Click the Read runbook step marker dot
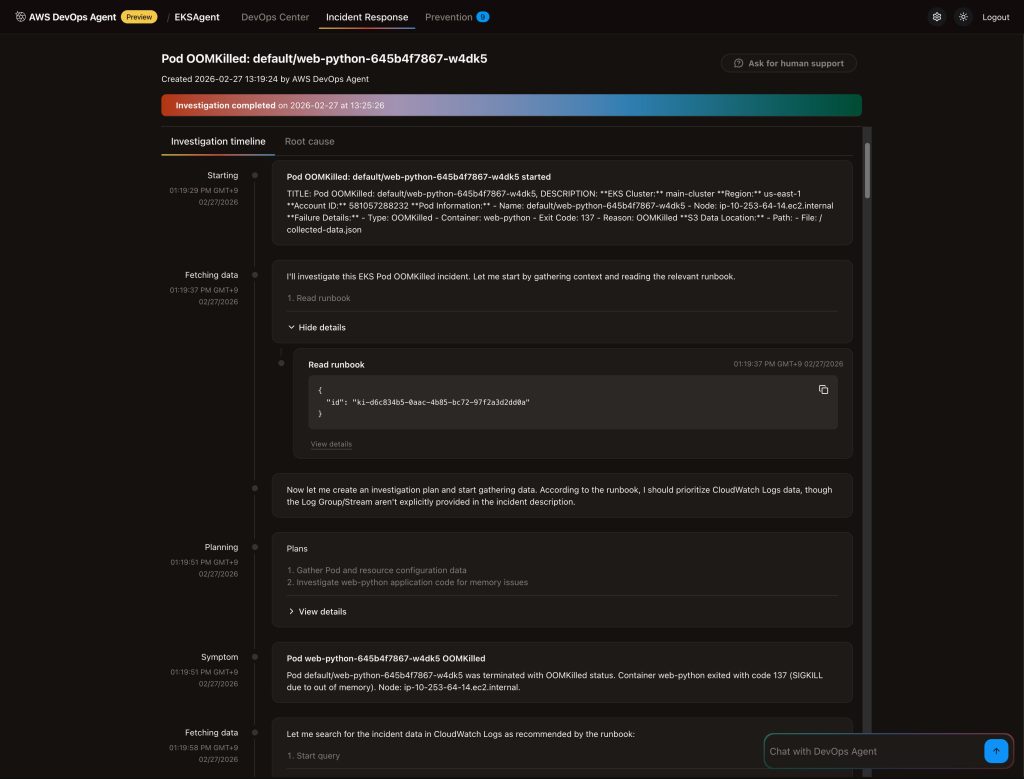The width and height of the screenshot is (1024, 779). point(282,364)
